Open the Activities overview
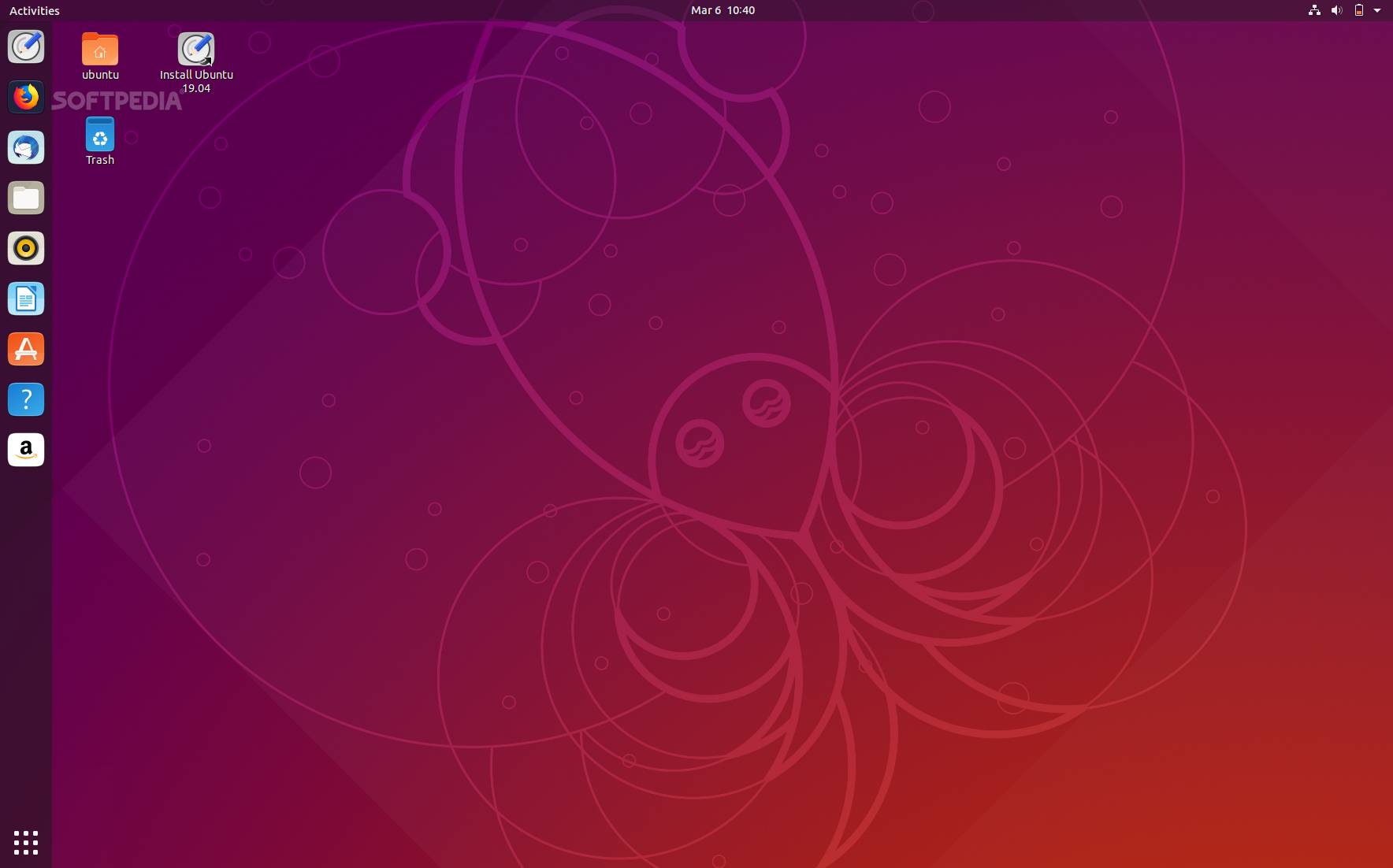 coord(34,10)
